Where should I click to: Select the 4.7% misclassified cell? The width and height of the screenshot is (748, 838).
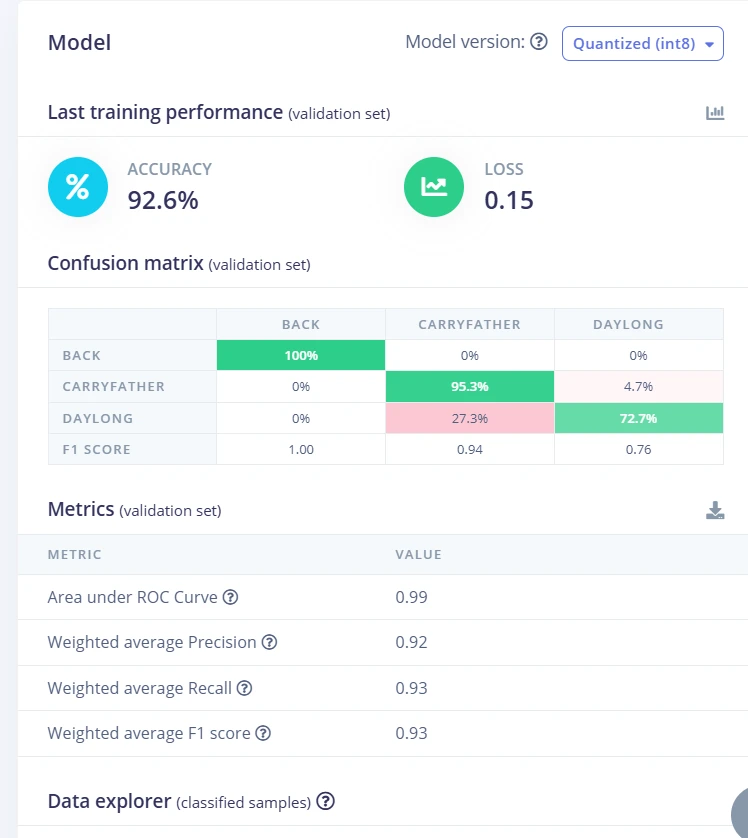point(638,386)
